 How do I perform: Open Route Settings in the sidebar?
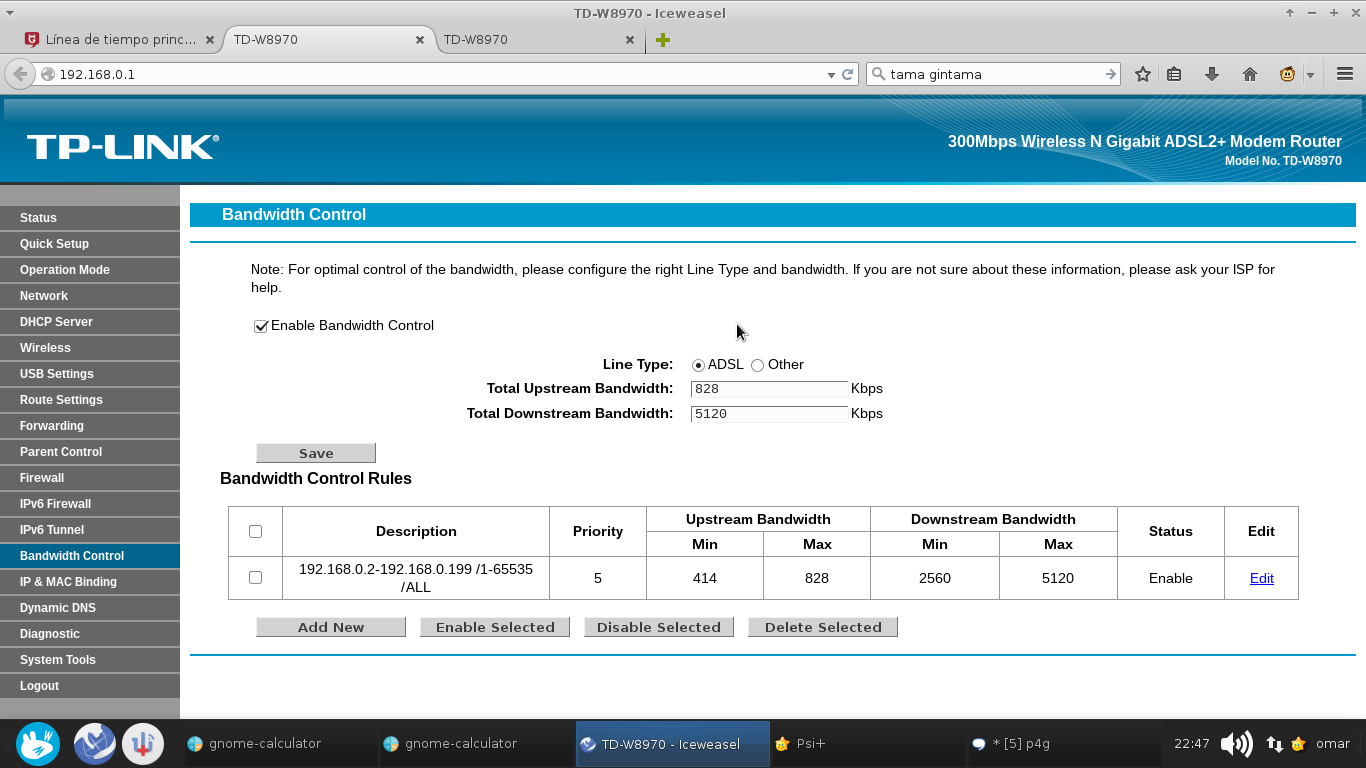pos(90,400)
